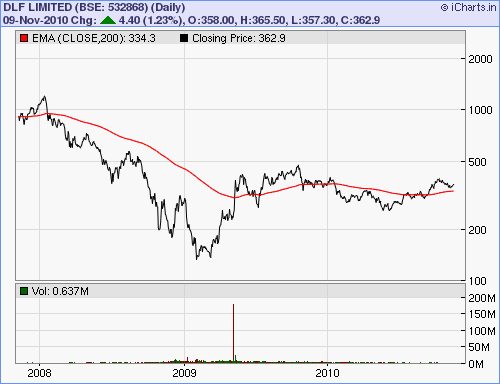Click the 'DLF LIMITED (BSE: 532868) (Daily)' title
Screen dimensions: 500x384
point(94,7)
